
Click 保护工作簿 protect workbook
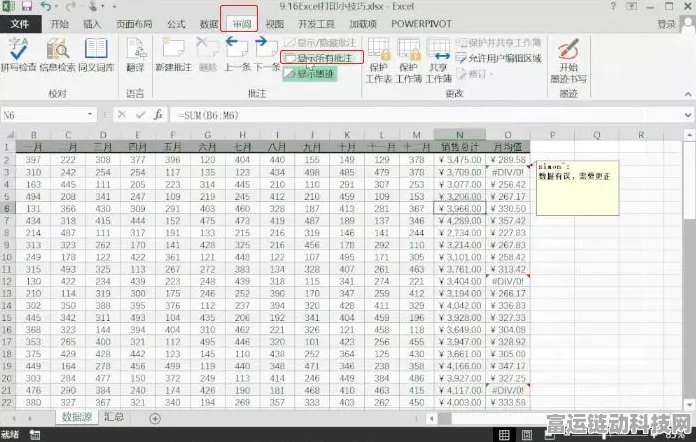coord(408,60)
